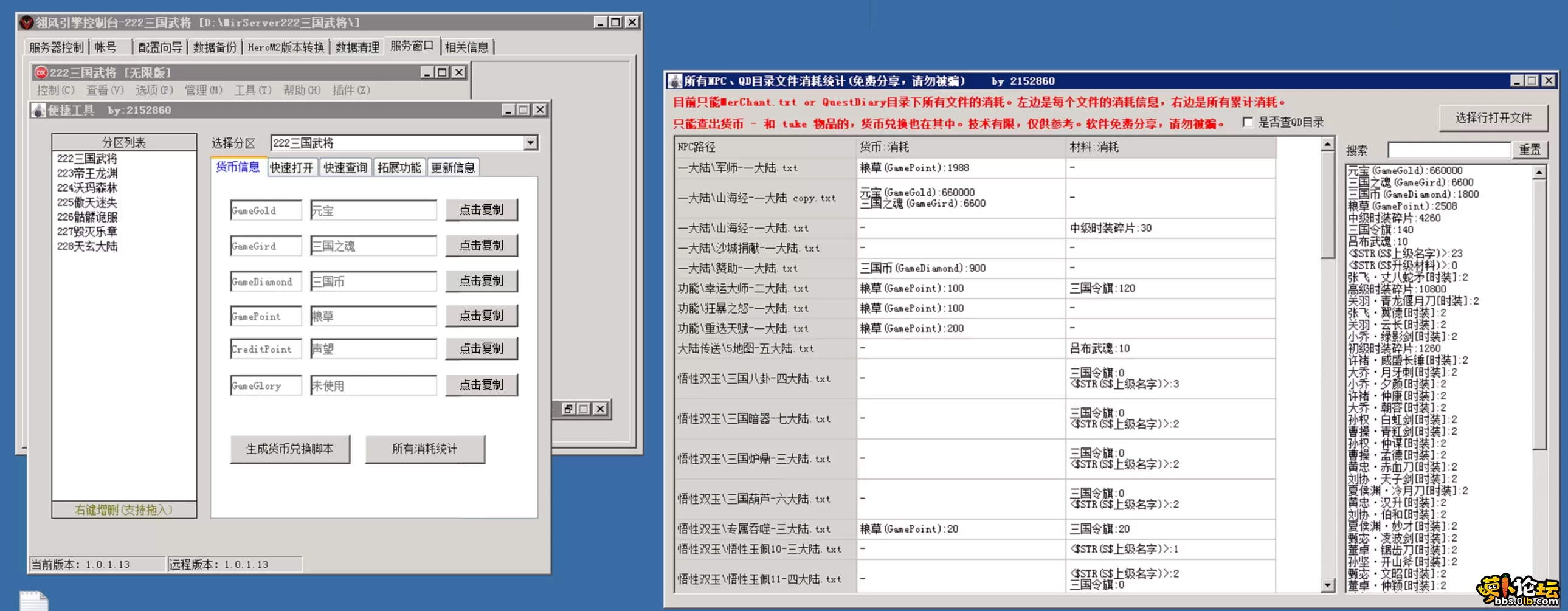Restore the small child window behind 便捷工具
The image size is (1568, 611).
[x=568, y=409]
